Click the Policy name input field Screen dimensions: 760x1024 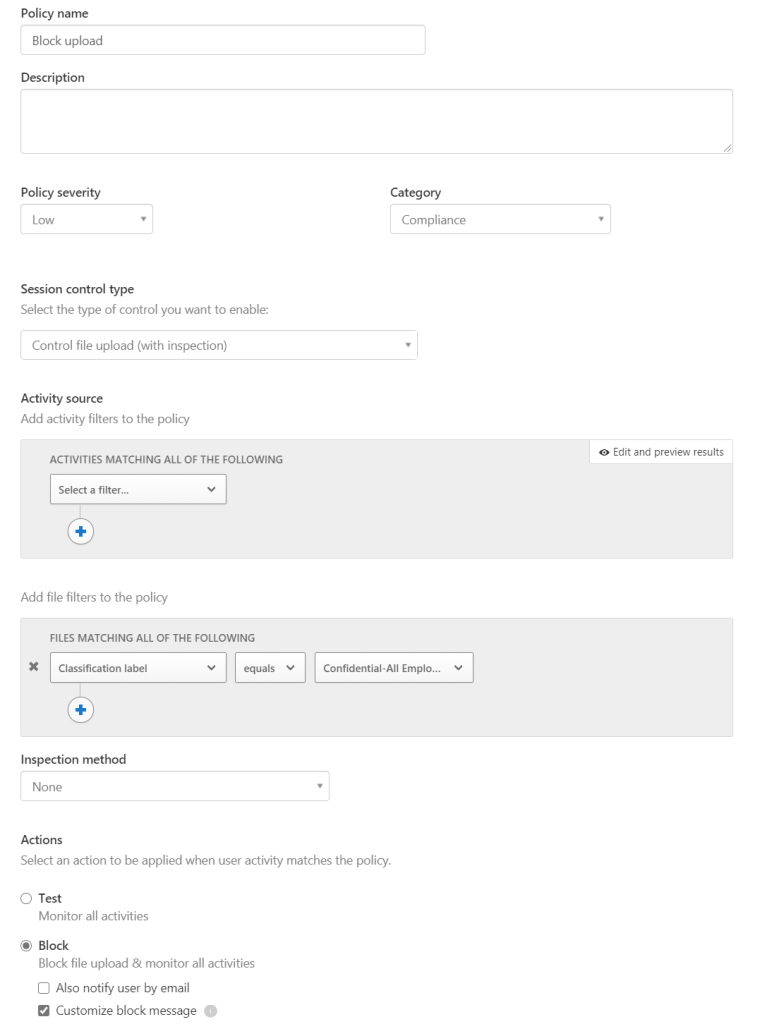223,41
